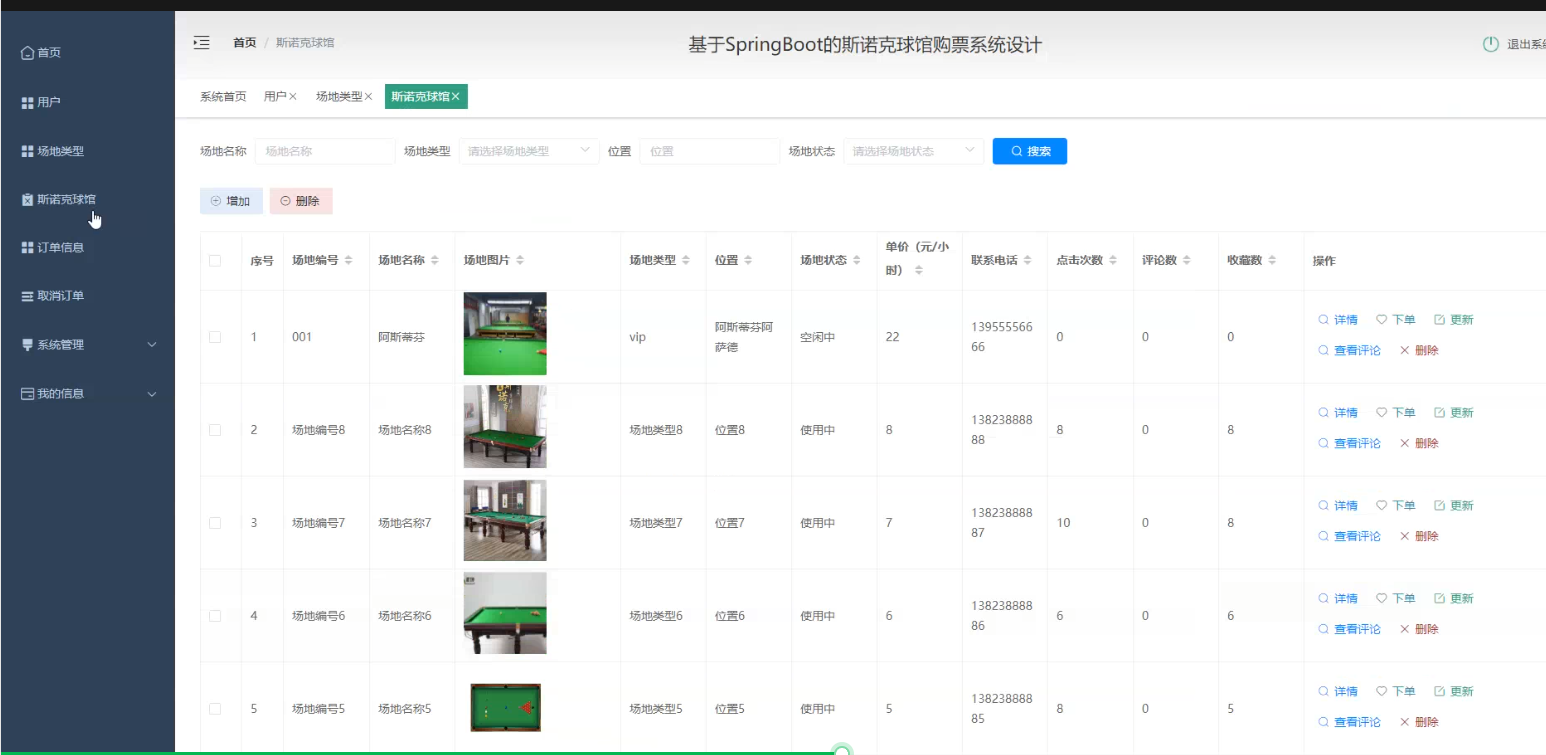Image resolution: width=1546 pixels, height=755 pixels.
Task: Check the row for 场地名称8
Action: tap(215, 430)
